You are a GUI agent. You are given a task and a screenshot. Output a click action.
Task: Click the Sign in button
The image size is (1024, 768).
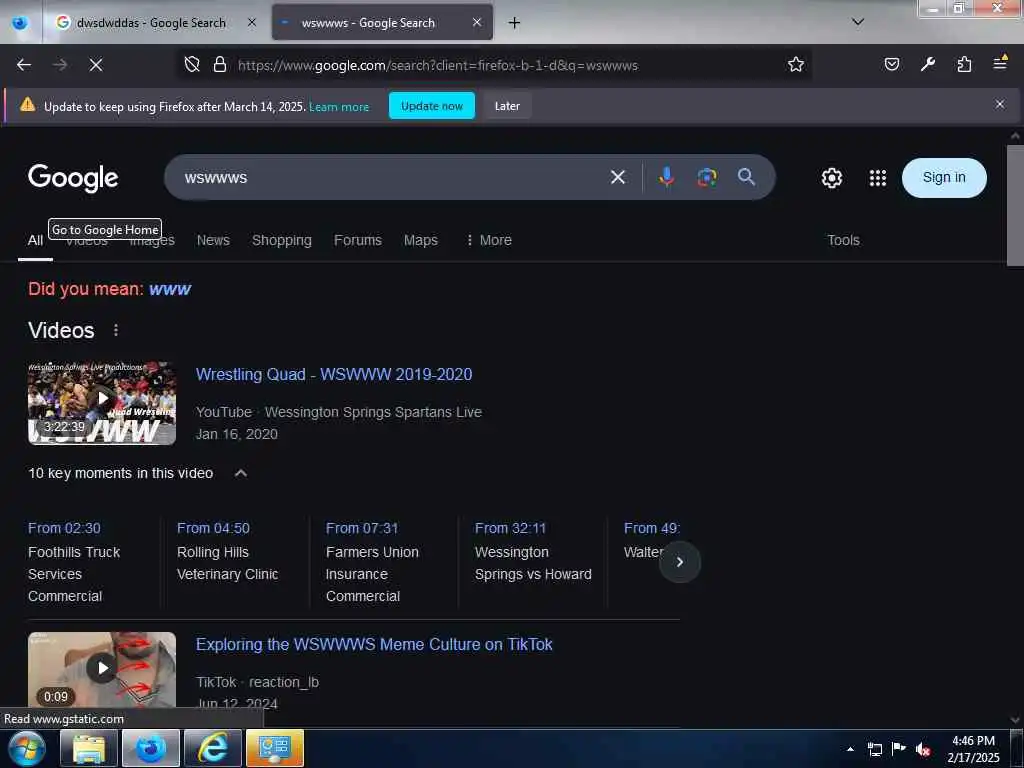tap(944, 178)
